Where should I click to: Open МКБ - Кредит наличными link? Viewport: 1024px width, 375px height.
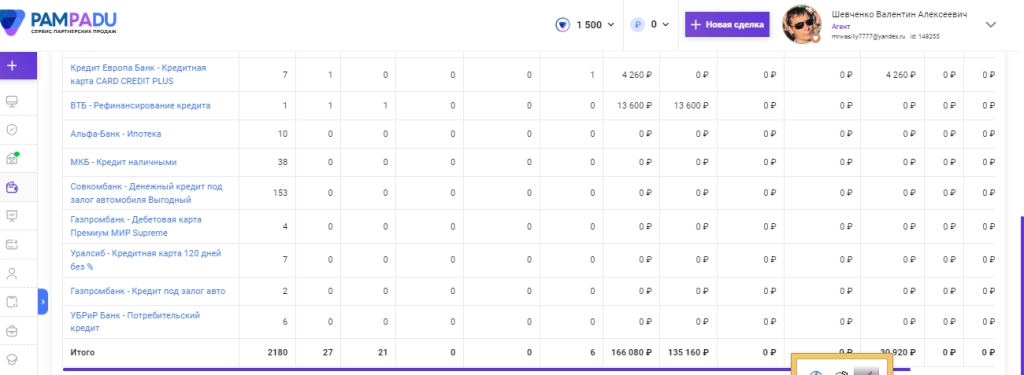coord(123,162)
